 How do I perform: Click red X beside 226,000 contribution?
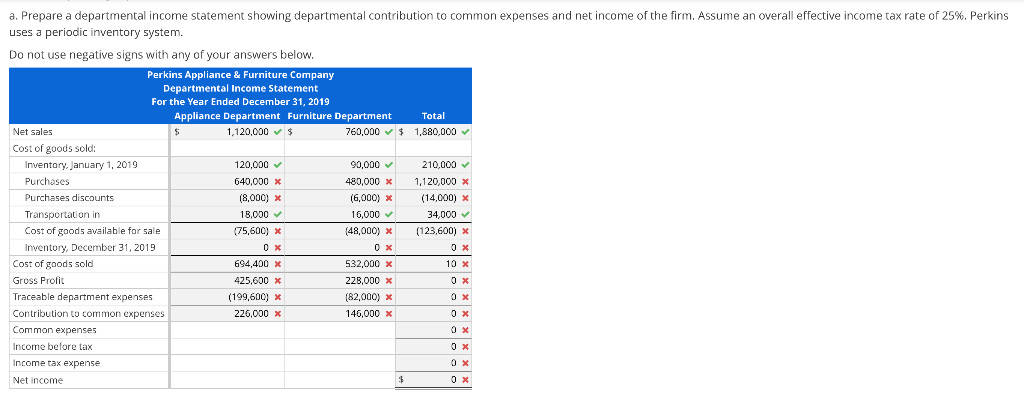coord(278,314)
